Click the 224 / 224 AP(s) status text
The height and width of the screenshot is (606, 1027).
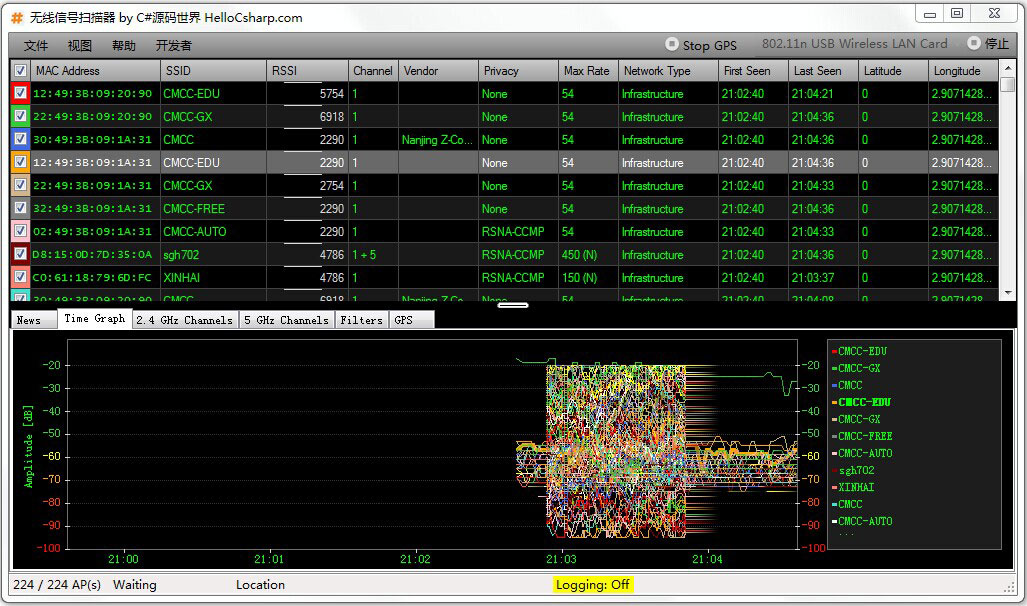click(57, 584)
